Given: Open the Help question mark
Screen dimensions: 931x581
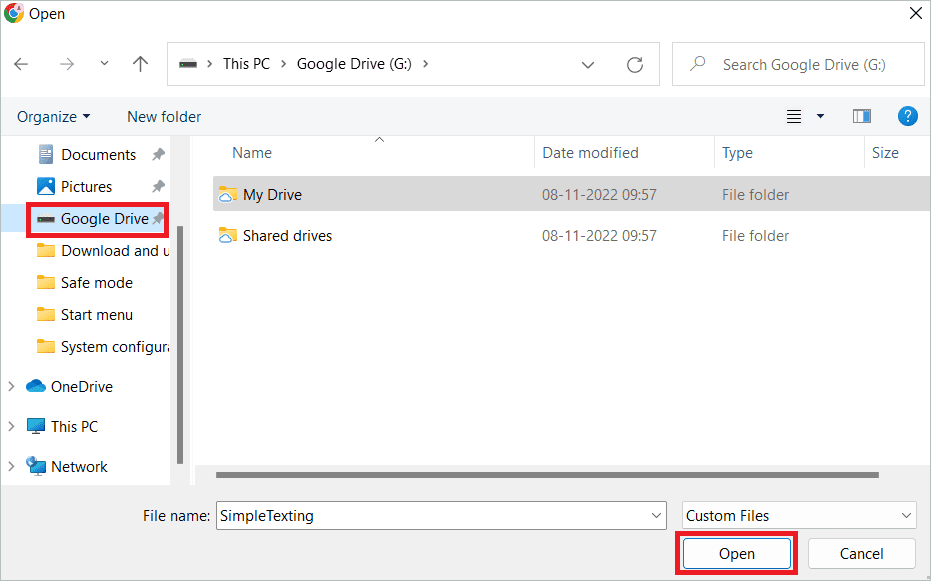Looking at the screenshot, I should pyautogui.click(x=907, y=116).
